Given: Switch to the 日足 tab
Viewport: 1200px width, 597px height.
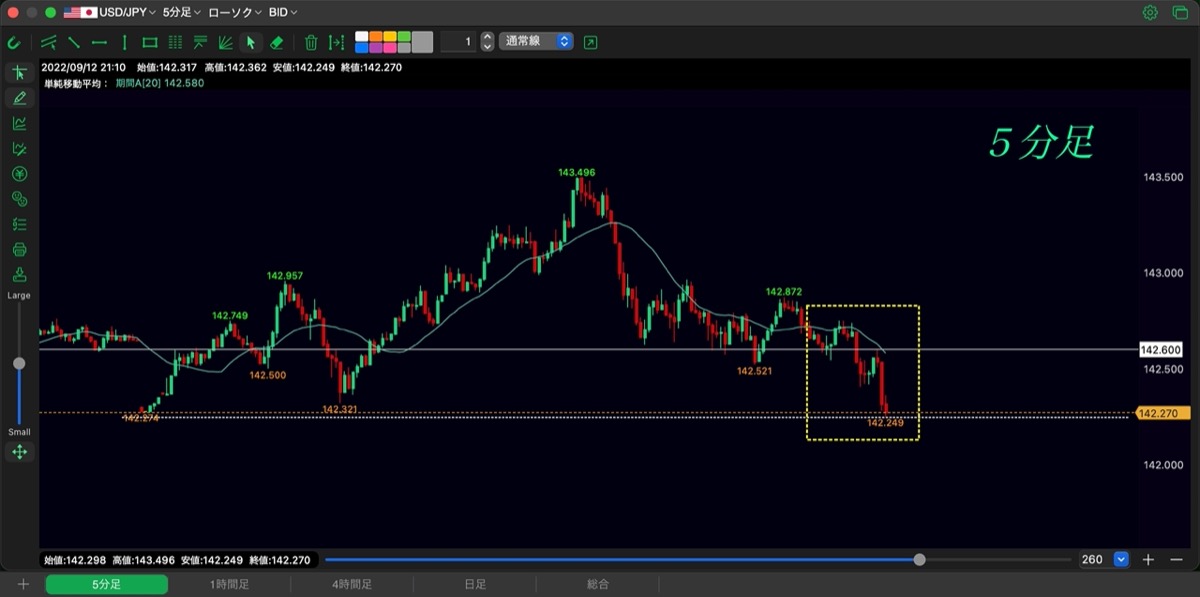Looking at the screenshot, I should (x=475, y=584).
